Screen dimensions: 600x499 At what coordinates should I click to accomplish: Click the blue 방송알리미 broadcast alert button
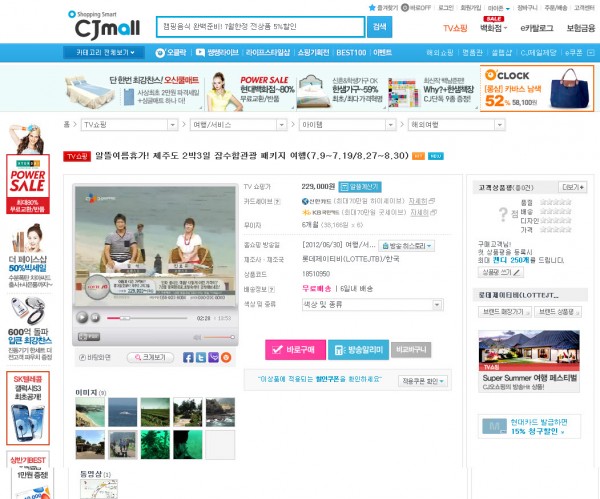tap(358, 349)
